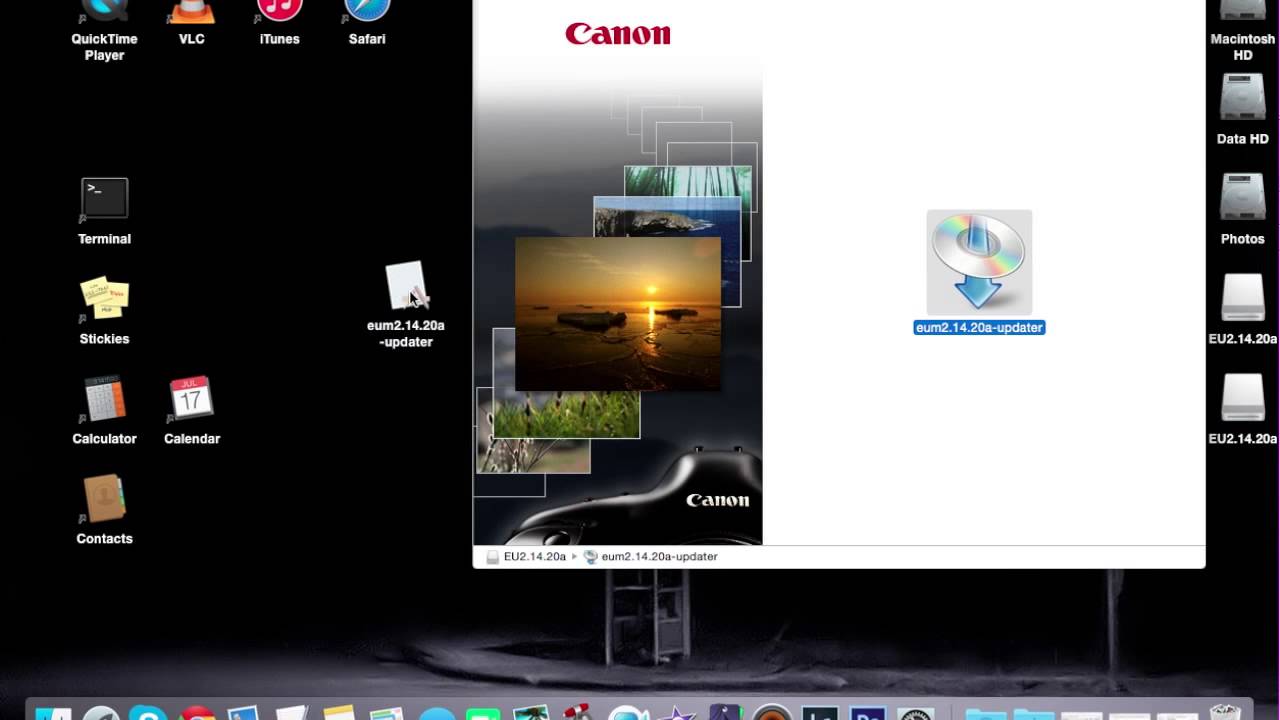
Task: Open Photoshop from the Dock
Action: pos(868,712)
